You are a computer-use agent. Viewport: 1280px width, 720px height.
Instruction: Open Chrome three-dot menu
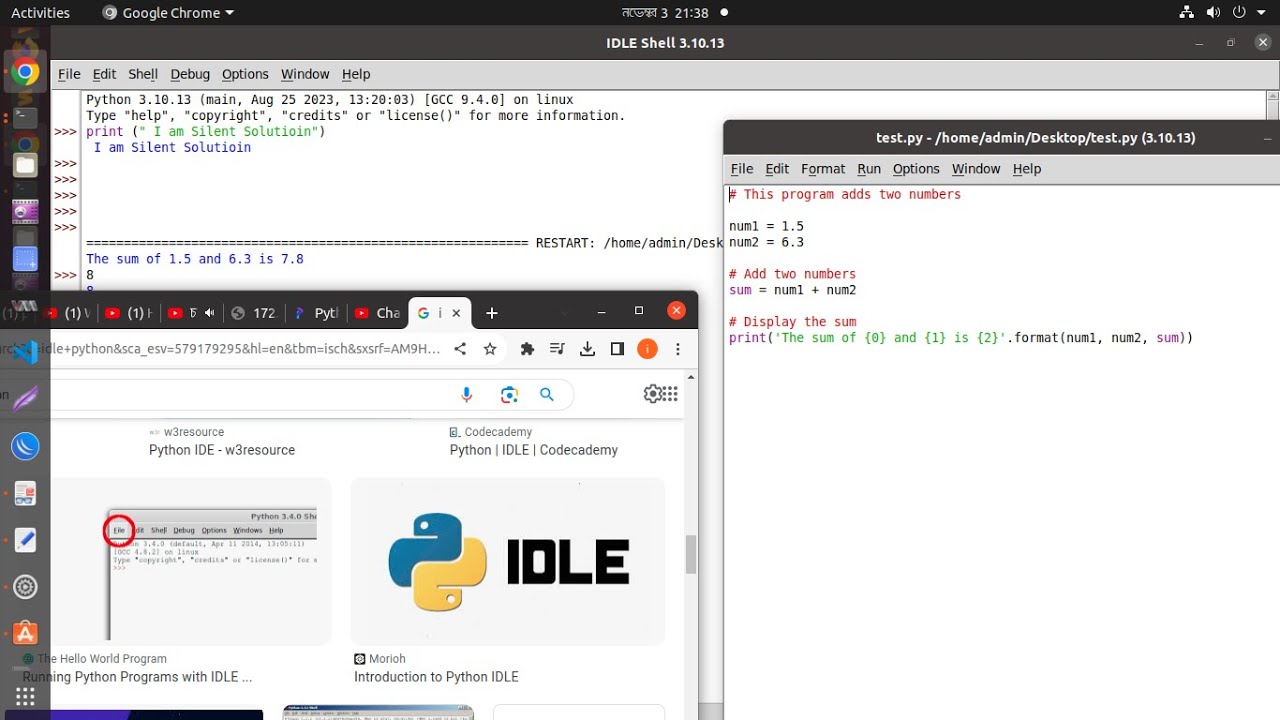point(678,349)
